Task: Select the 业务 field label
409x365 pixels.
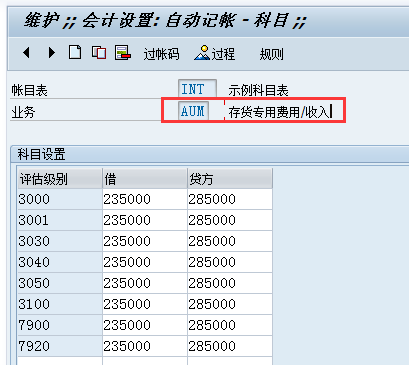Action: 23,112
